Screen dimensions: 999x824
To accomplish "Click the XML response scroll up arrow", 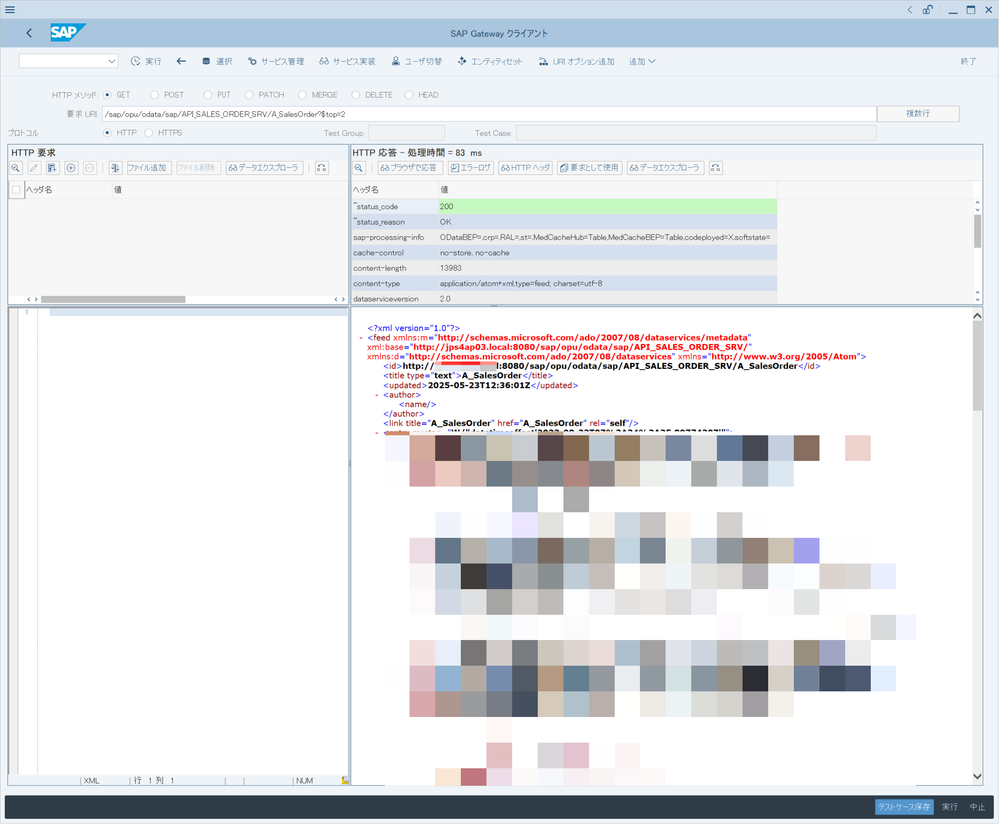I will [x=977, y=316].
